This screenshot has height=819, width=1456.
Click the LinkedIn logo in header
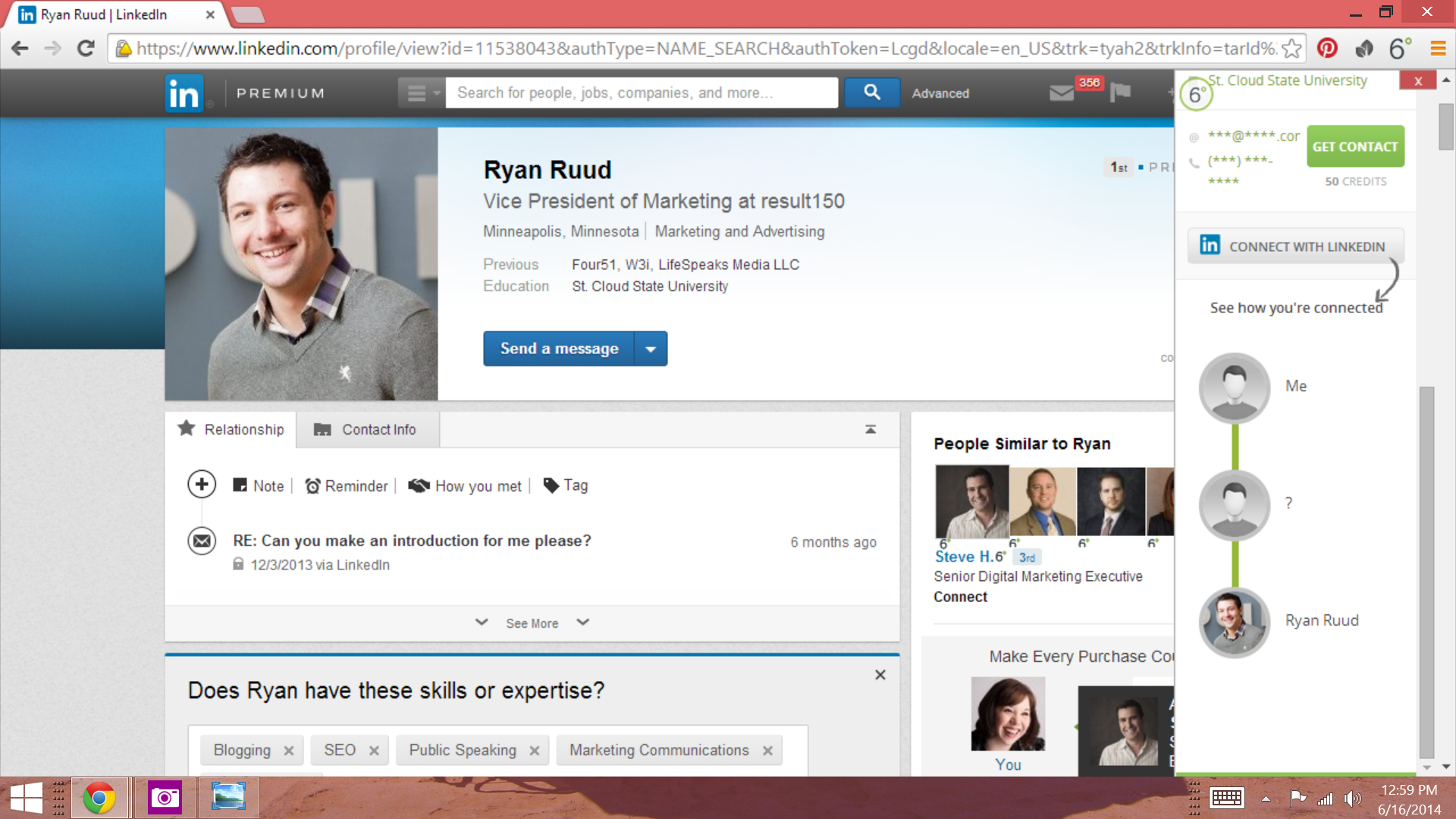(184, 93)
